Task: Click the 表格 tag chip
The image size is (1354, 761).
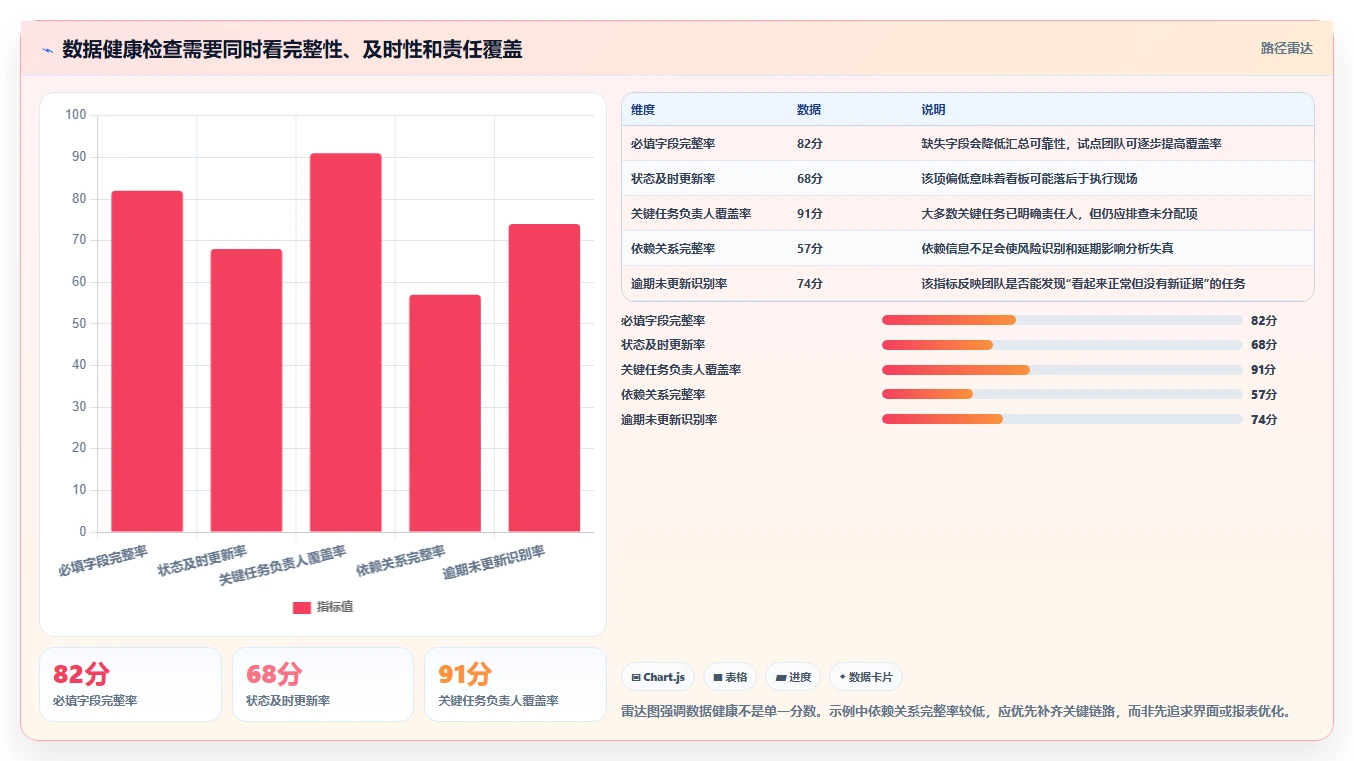Action: pos(730,677)
